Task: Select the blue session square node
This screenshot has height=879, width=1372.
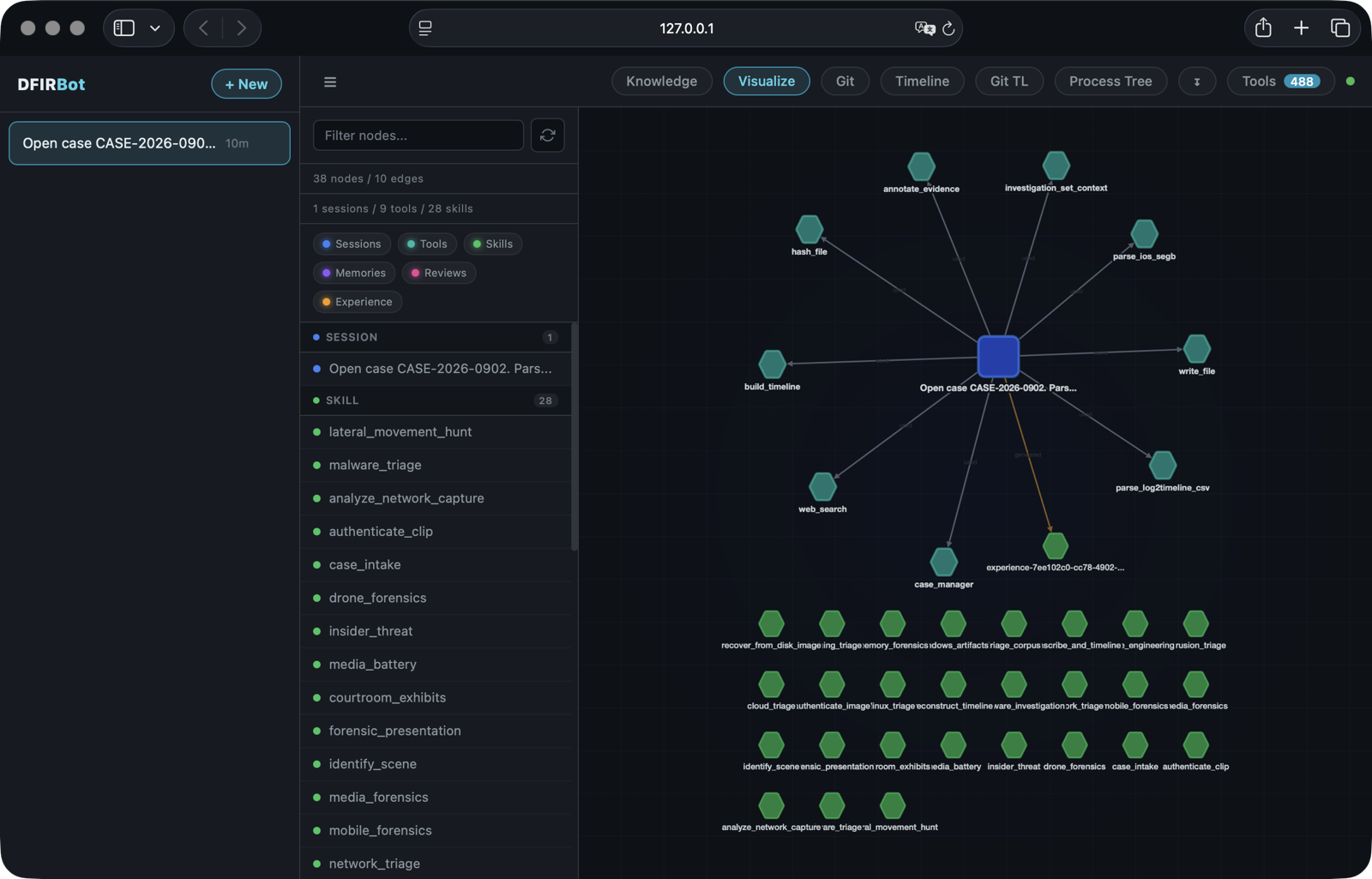Action: point(998,357)
